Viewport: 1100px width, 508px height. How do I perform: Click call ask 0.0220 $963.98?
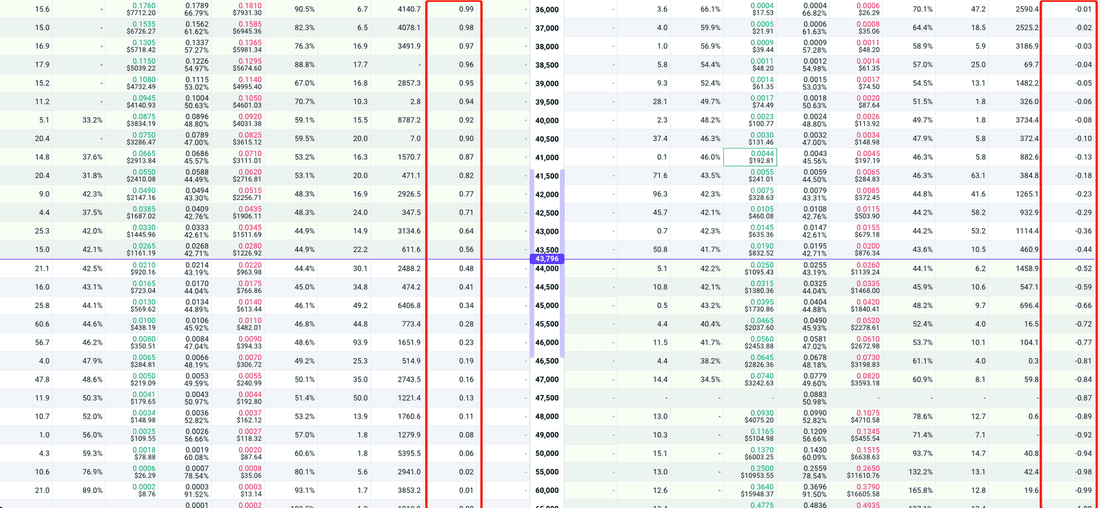click(251, 268)
